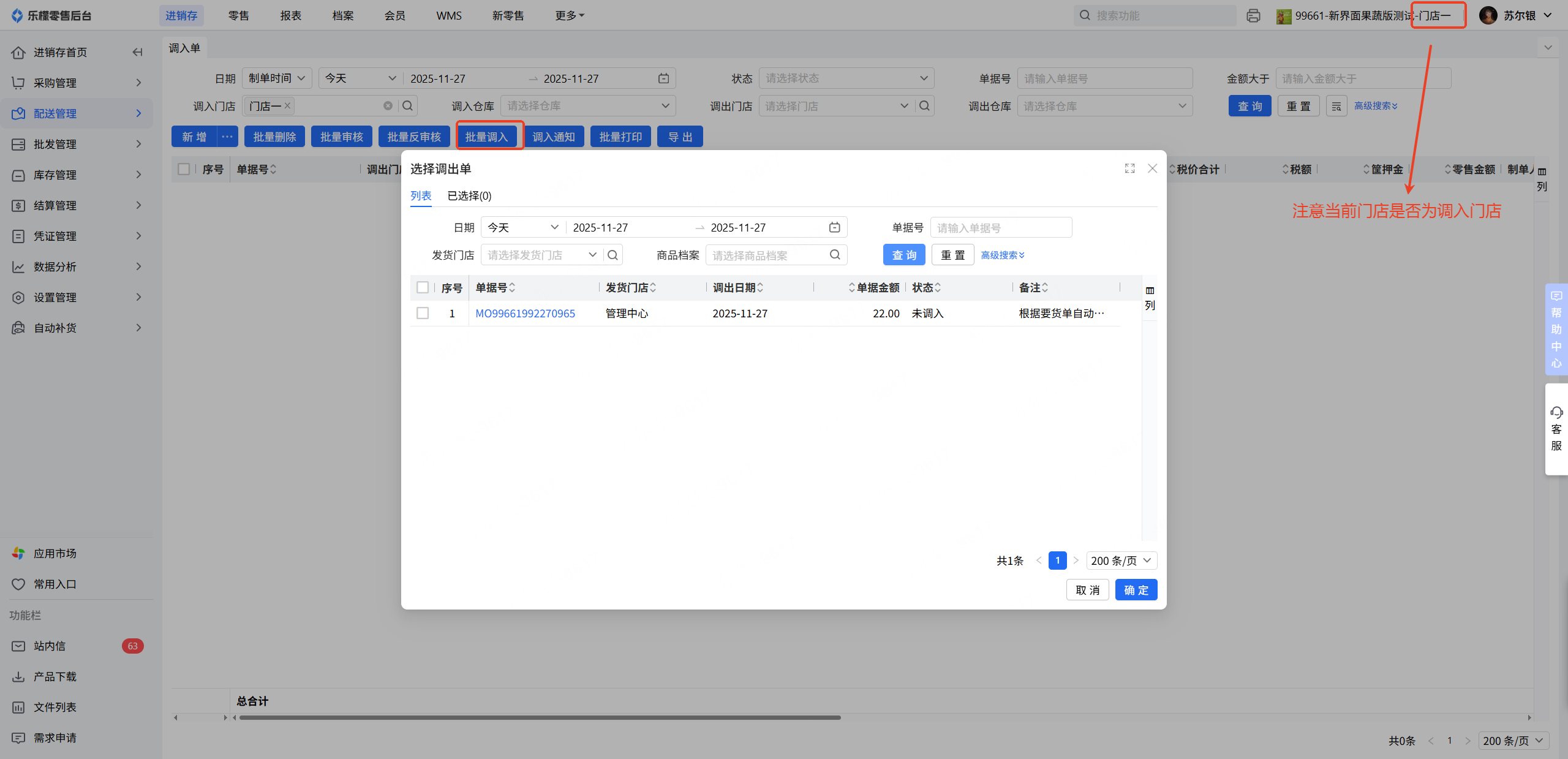Click the horizontal scrollbar at bottom of table
The width and height of the screenshot is (1568, 759).
pyautogui.click(x=539, y=717)
